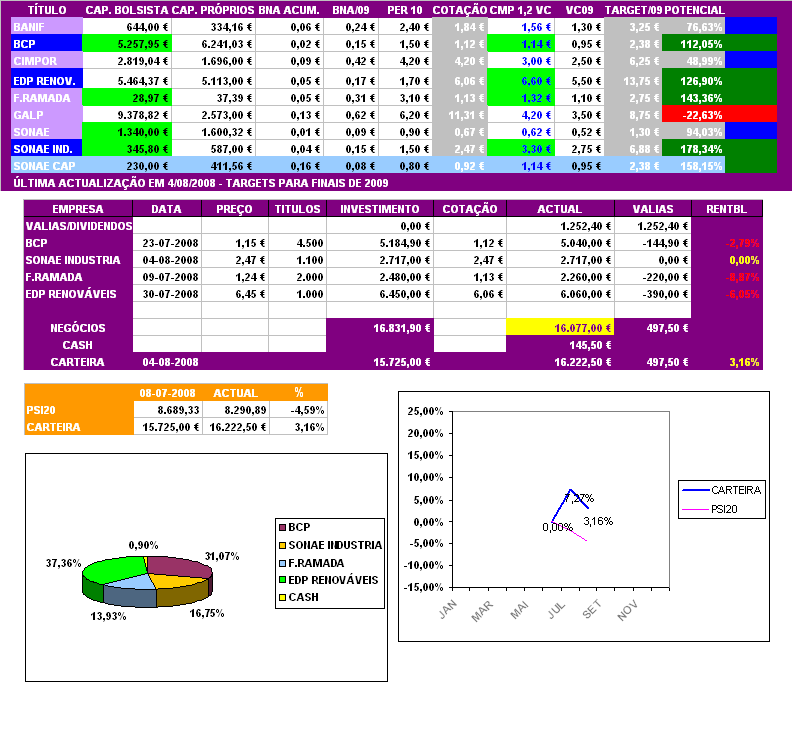Screen dimensions: 793x730
Task: Click the PER 10 column header
Action: 405,10
